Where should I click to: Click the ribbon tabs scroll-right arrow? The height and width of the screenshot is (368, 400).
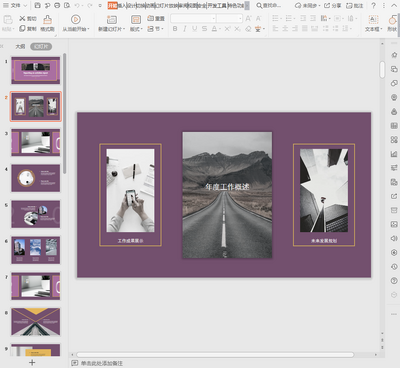pyautogui.click(x=247, y=5)
